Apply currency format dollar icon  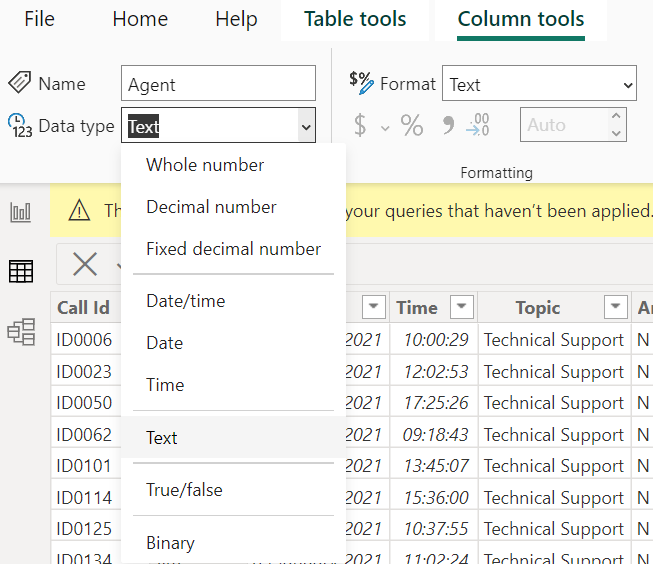coord(360,125)
